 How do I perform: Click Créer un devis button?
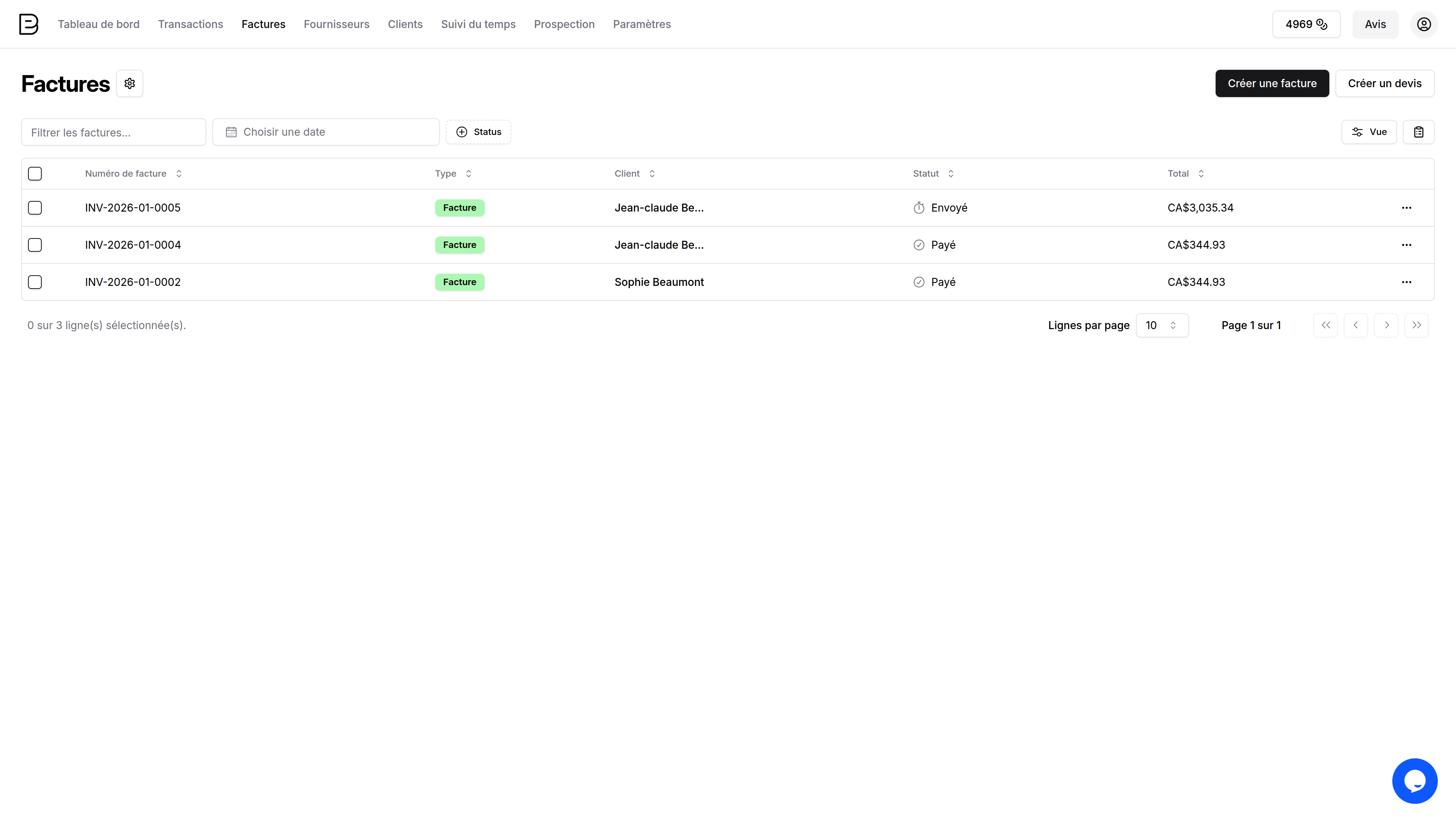click(x=1384, y=84)
